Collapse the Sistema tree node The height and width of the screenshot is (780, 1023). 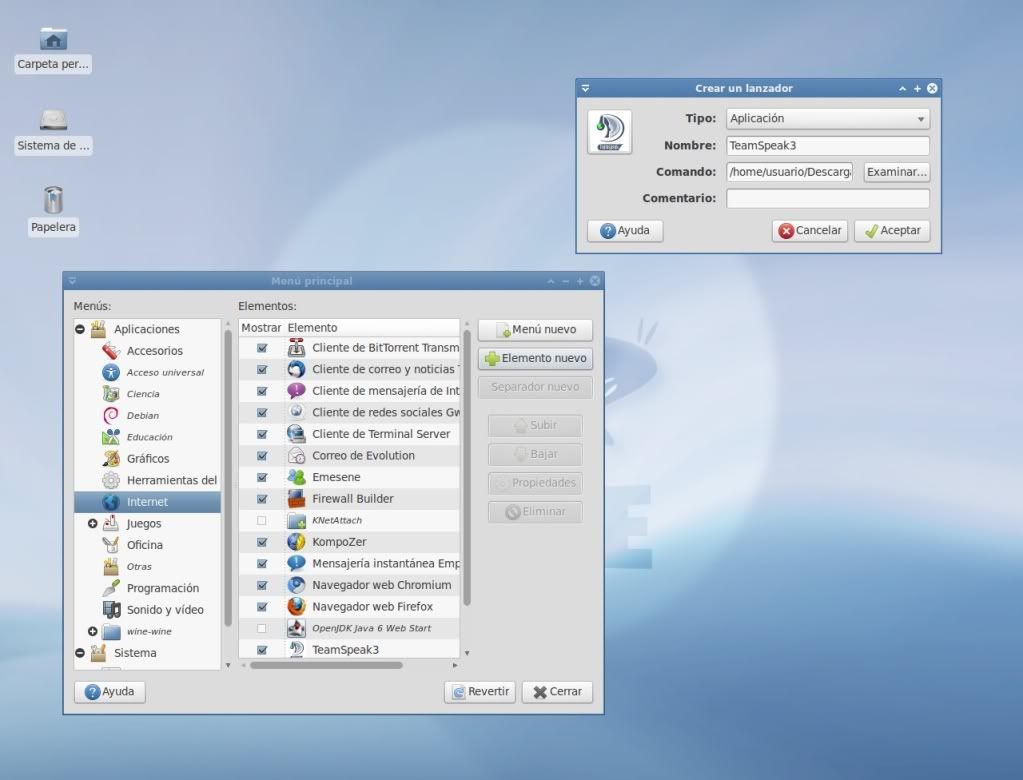(80, 653)
